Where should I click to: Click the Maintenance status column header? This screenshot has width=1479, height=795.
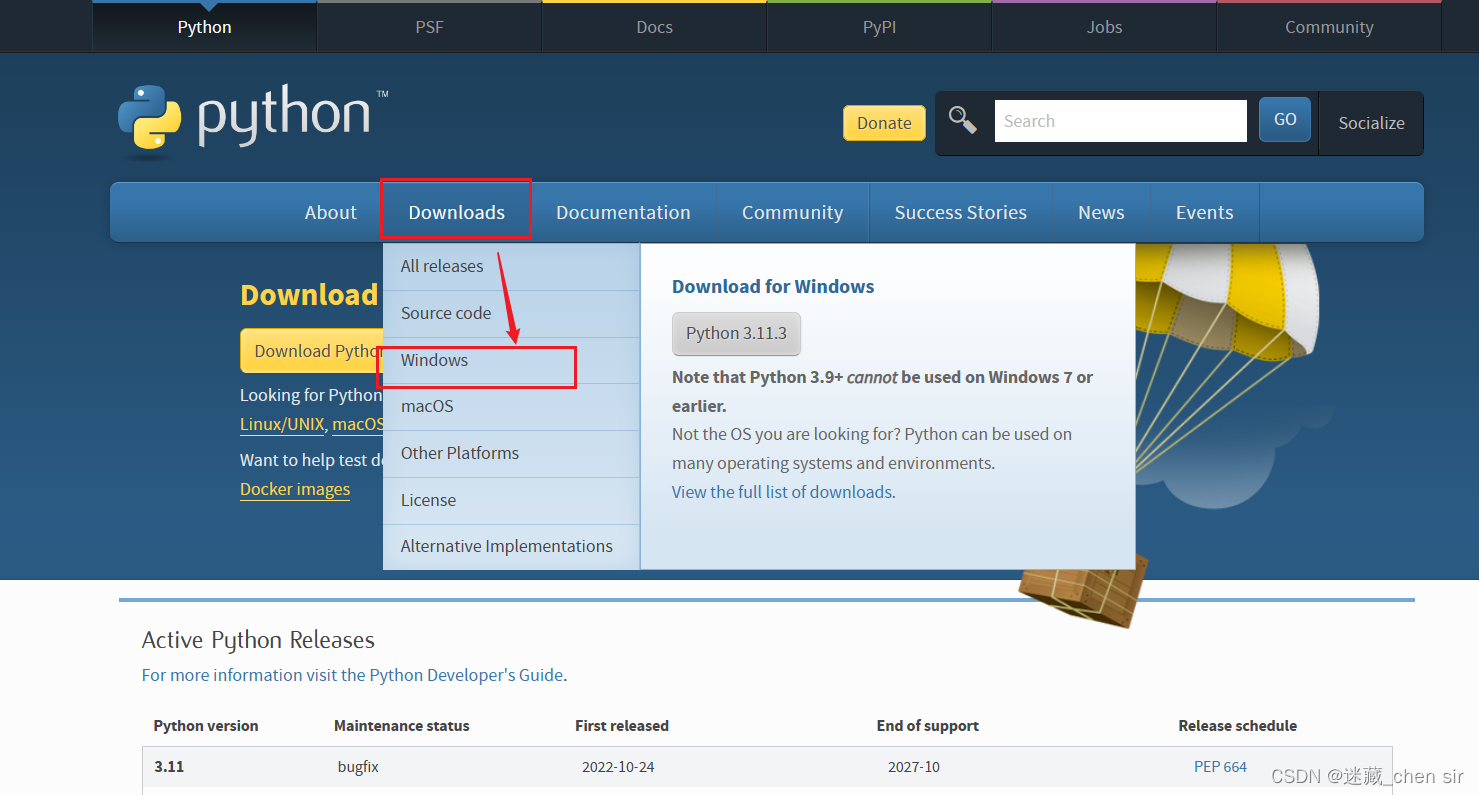click(x=402, y=726)
